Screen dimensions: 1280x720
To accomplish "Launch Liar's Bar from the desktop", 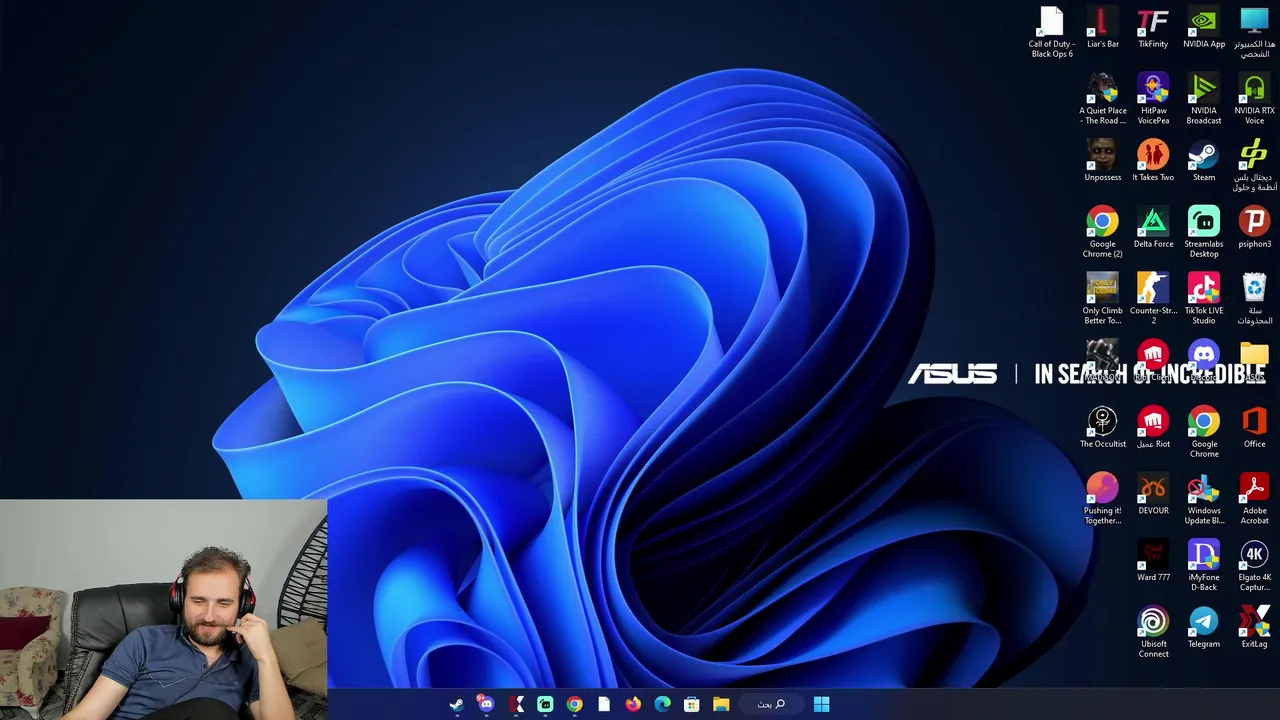I will (x=1102, y=28).
